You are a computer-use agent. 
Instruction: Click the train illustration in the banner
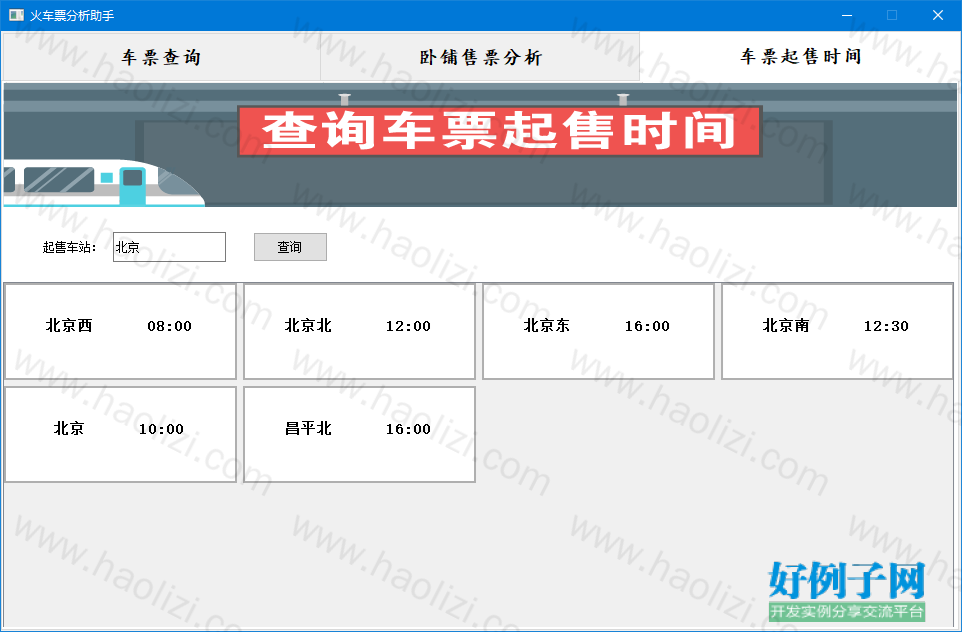103,183
